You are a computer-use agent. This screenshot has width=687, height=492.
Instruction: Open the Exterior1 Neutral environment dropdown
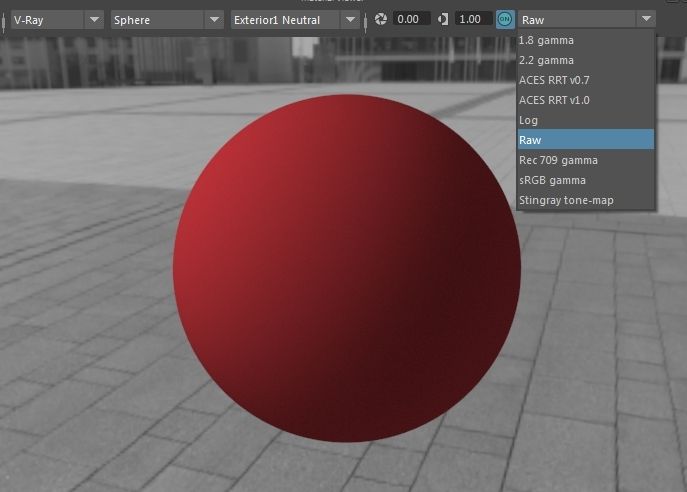pos(295,20)
